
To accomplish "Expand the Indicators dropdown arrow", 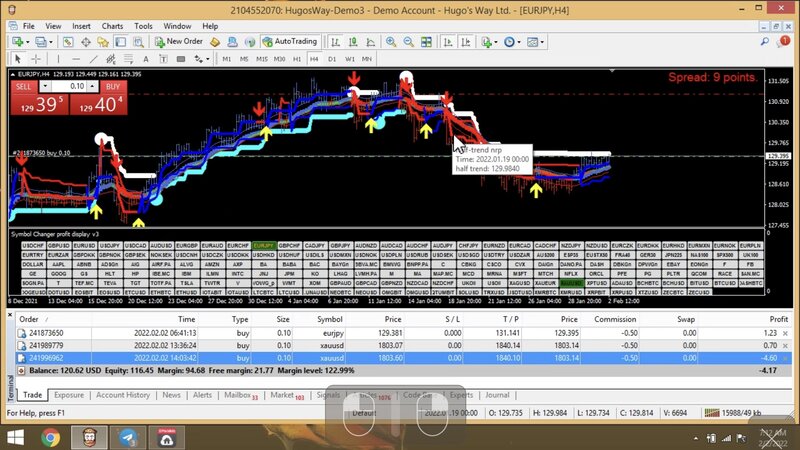I will 495,42.
